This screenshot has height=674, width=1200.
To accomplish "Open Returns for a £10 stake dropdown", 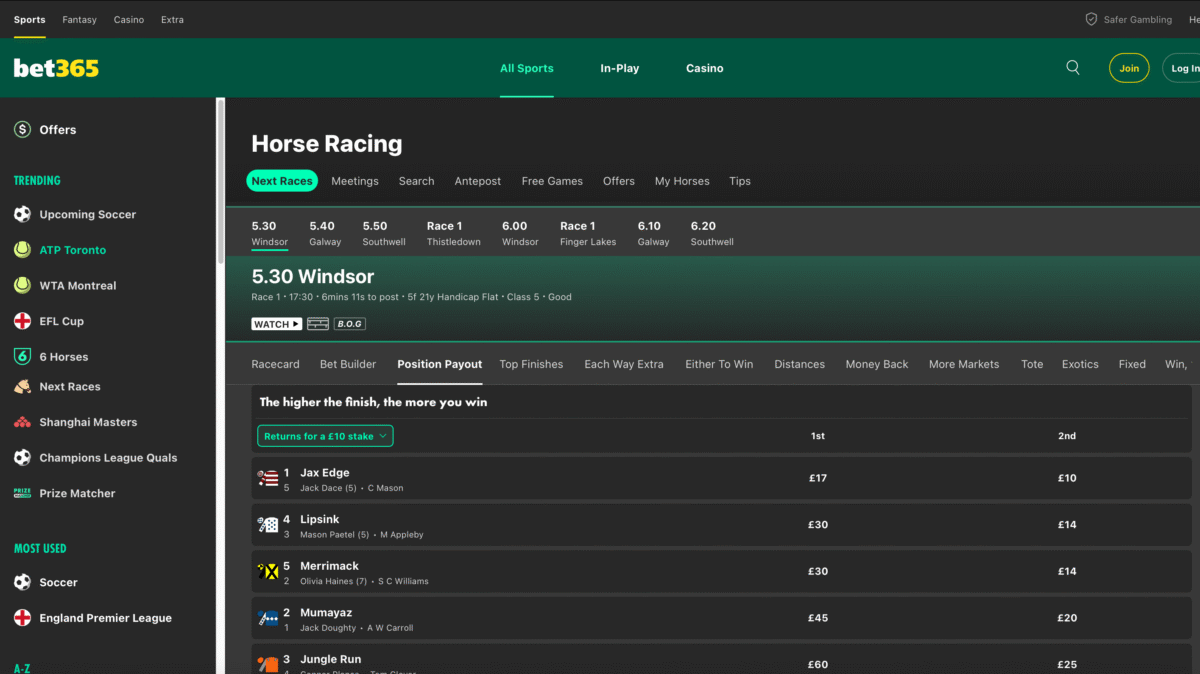I will coord(325,436).
